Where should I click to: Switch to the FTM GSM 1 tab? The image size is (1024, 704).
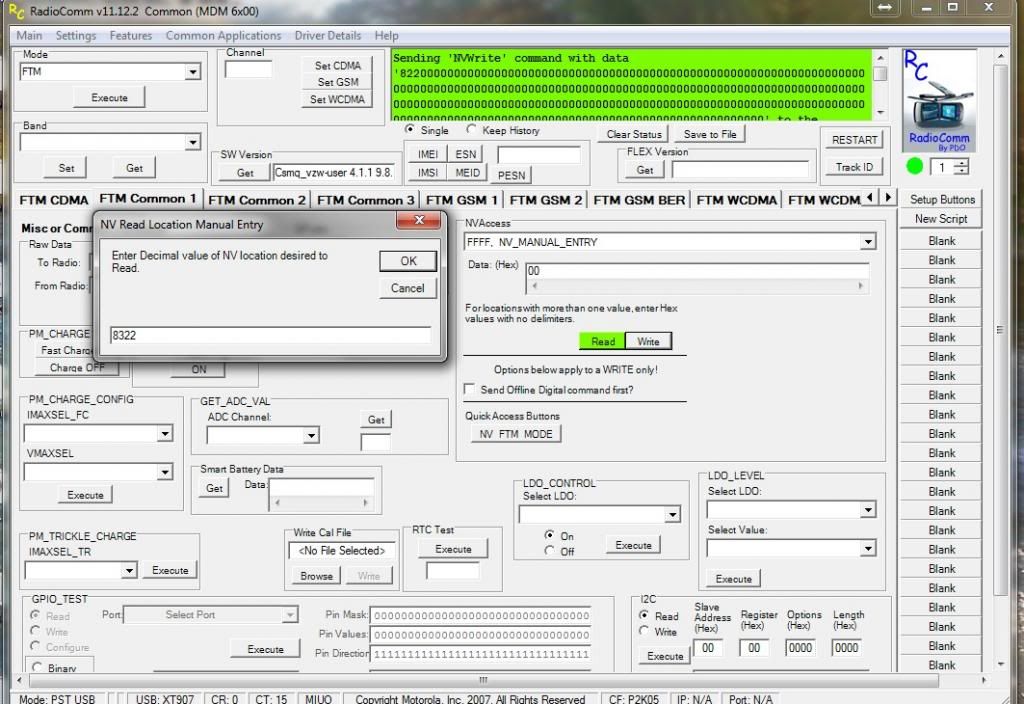(462, 200)
